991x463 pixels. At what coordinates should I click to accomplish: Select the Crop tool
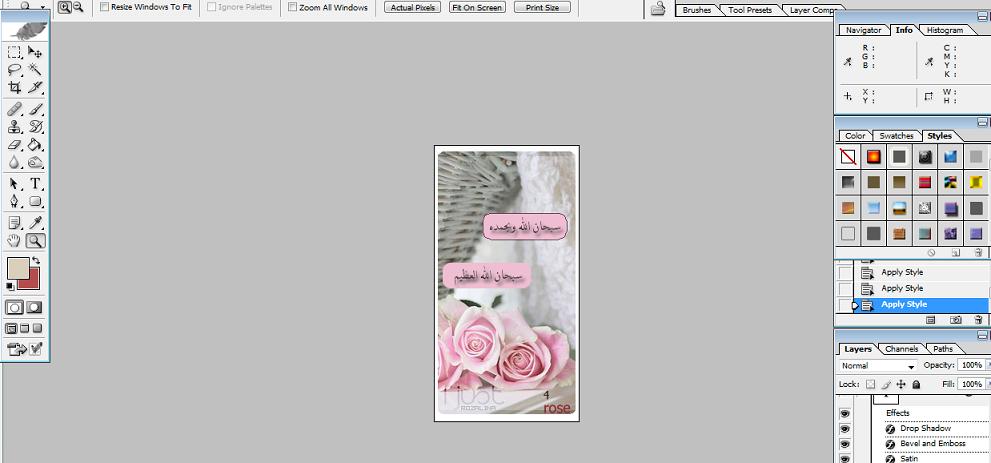click(15, 88)
